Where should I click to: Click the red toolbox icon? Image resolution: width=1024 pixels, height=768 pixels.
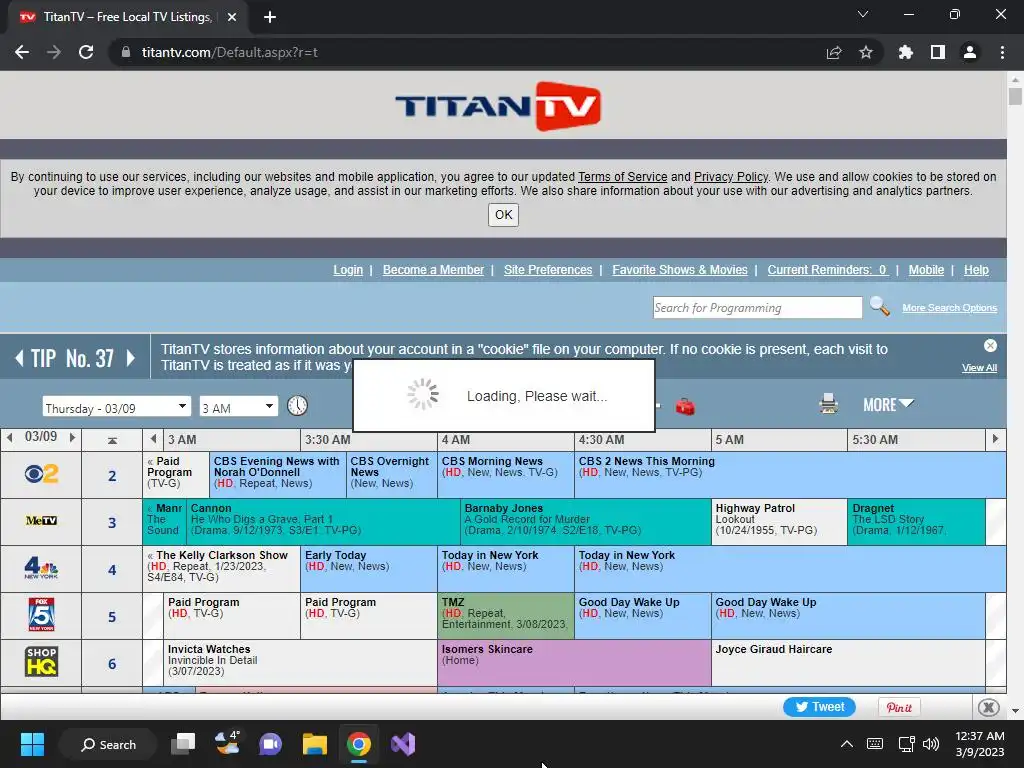[685, 406]
